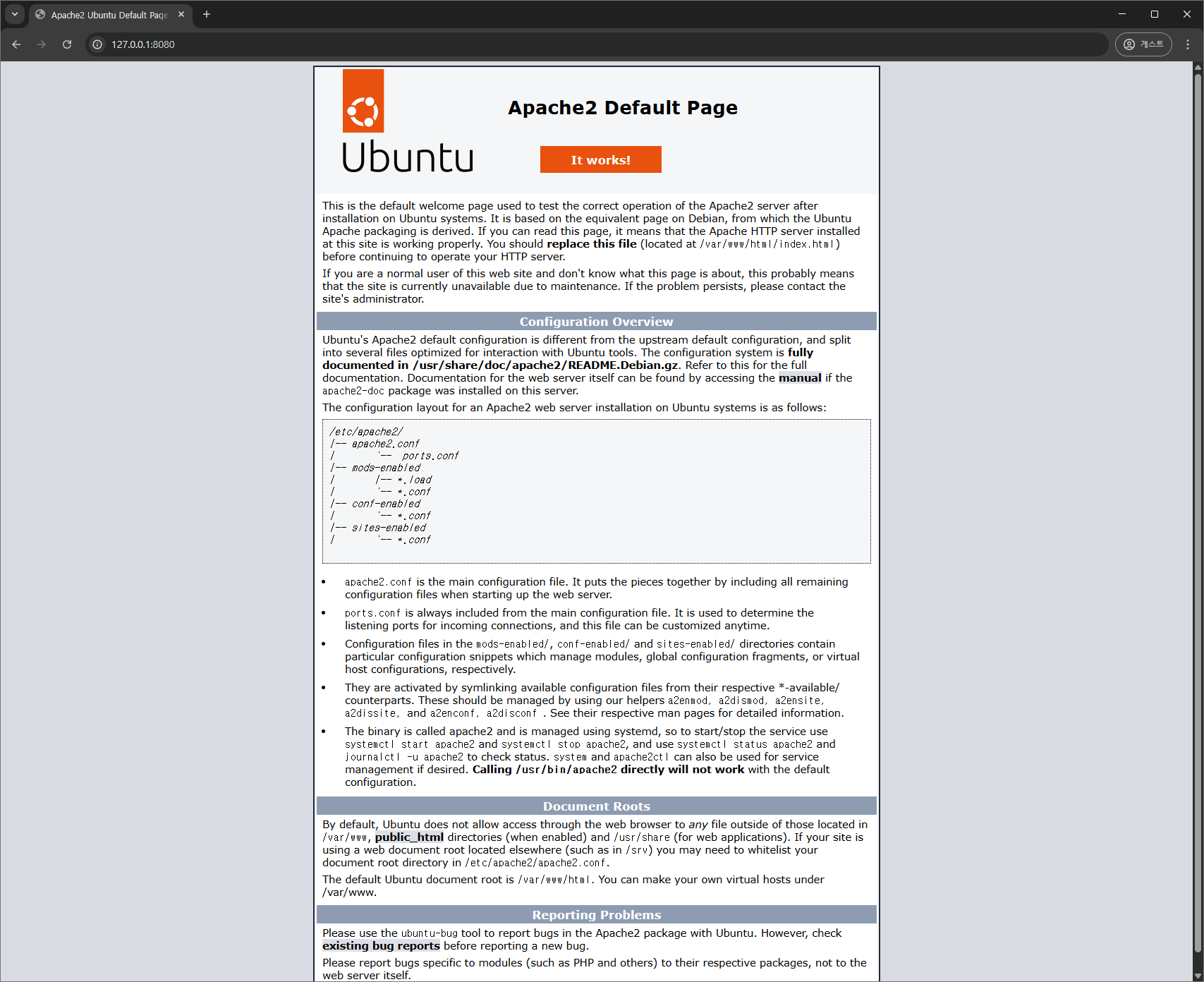
Task: Reload the page with refresh icon
Action: click(x=67, y=44)
